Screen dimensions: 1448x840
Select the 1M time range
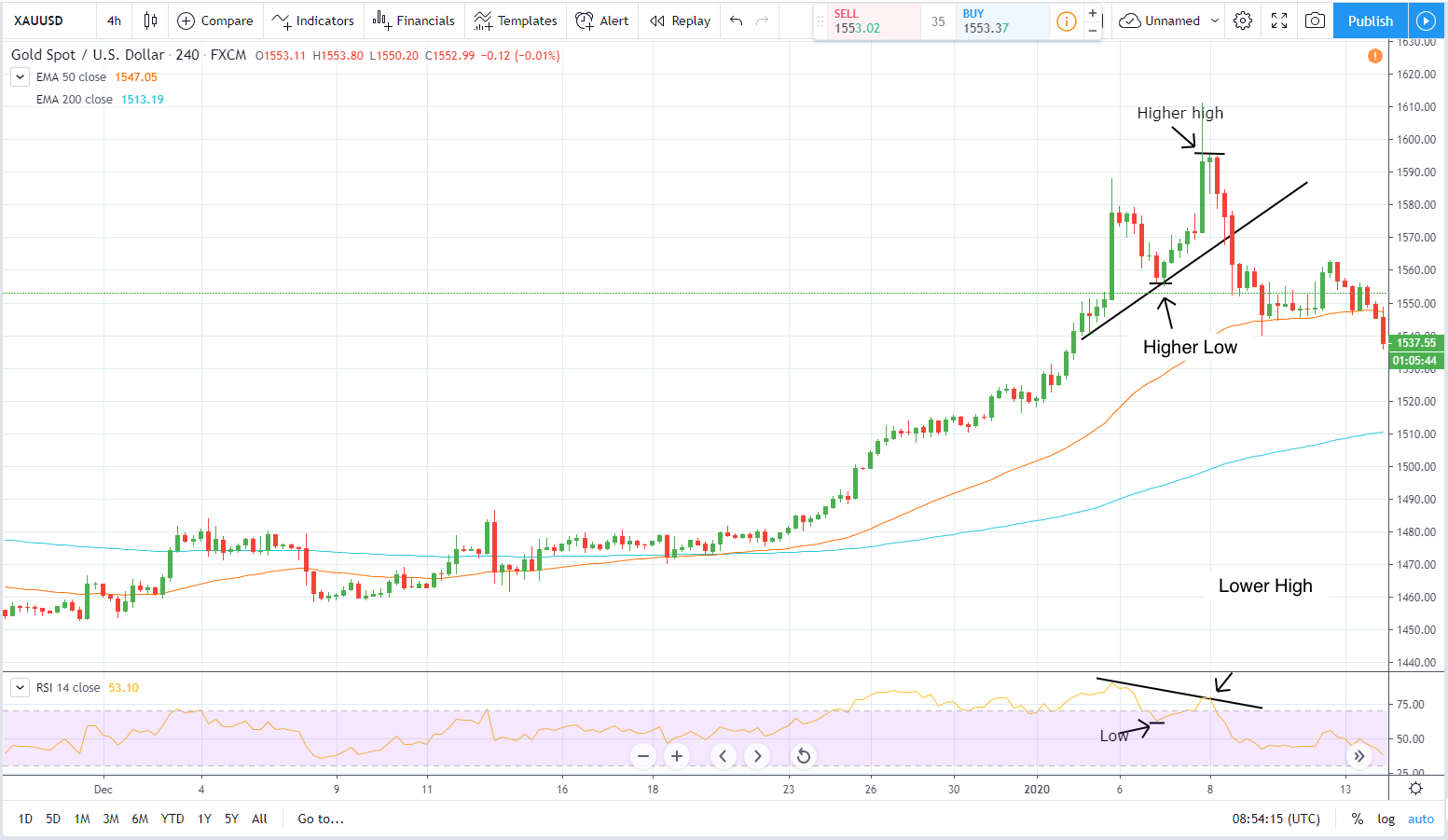pos(82,819)
